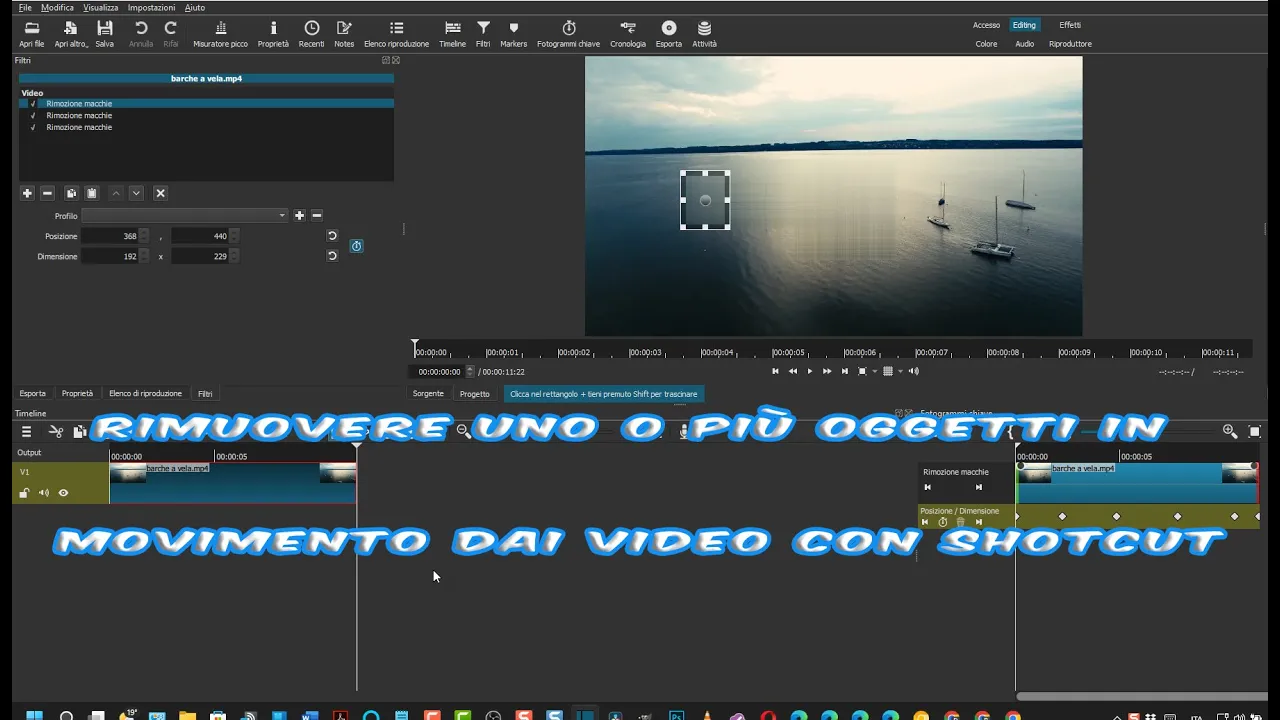Reset the Posizione values
Viewport: 1280px width, 720px height.
pyautogui.click(x=332, y=236)
